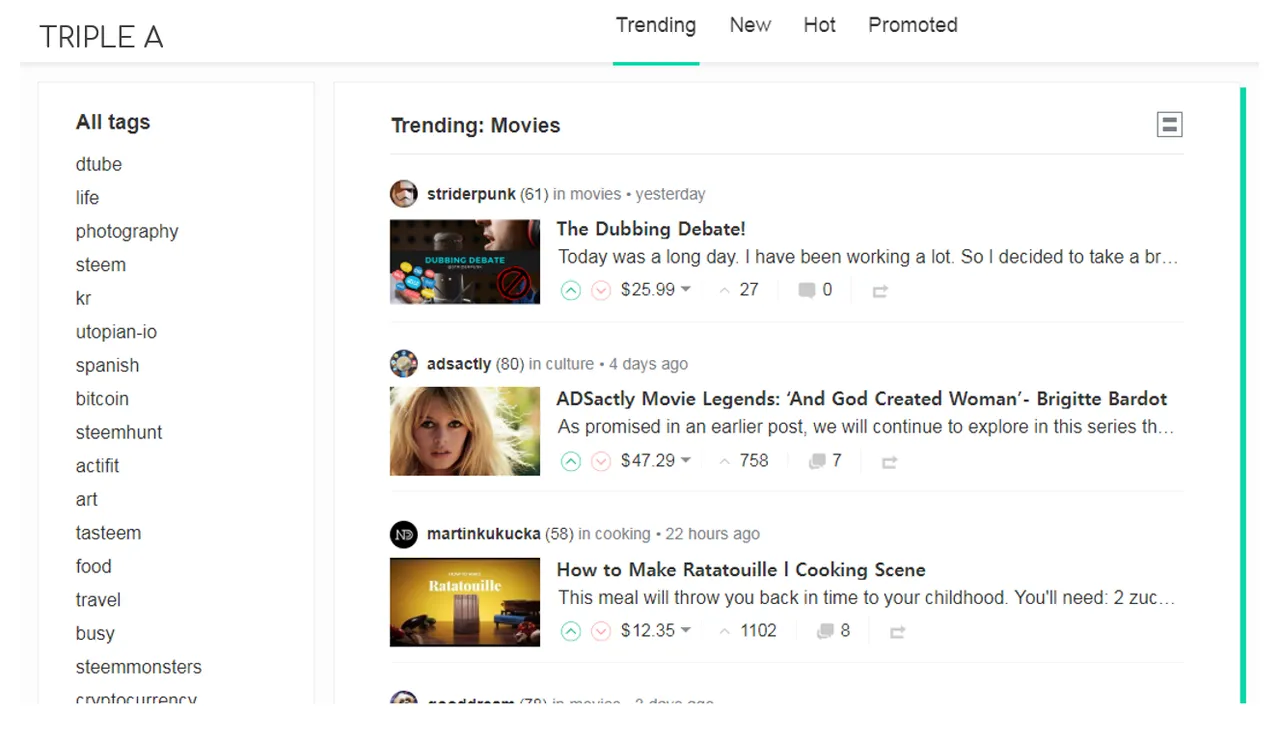Viewport: 1280px width, 747px height.
Task: Filter by the steem tag
Action: (x=101, y=265)
